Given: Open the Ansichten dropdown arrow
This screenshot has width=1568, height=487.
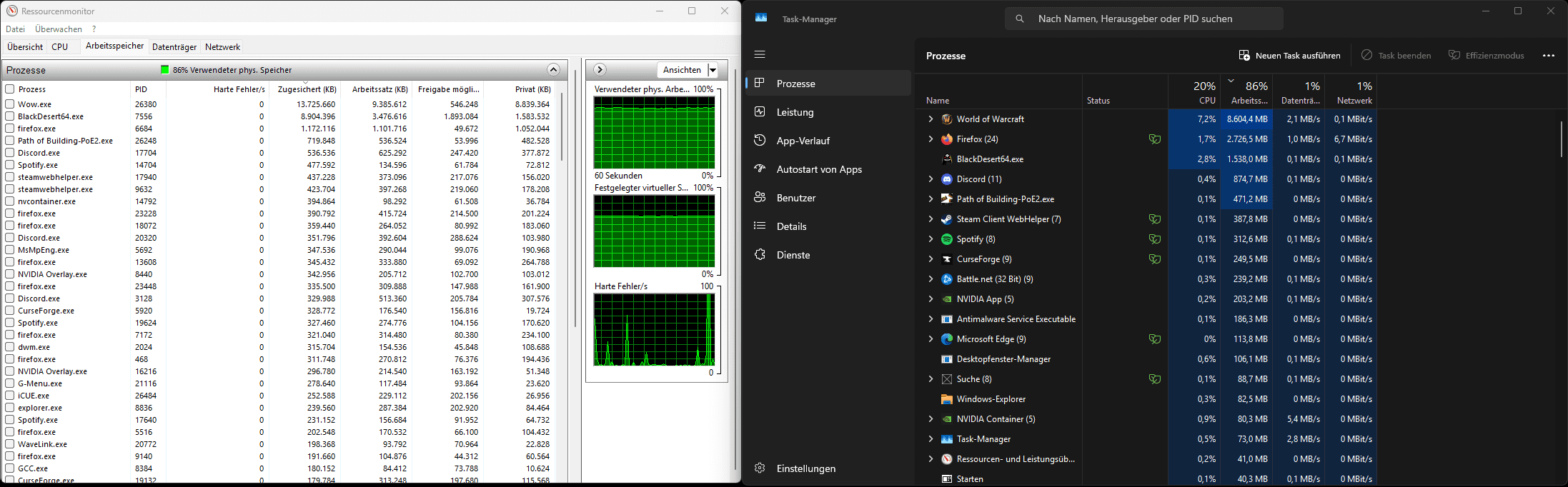Looking at the screenshot, I should tap(713, 70).
